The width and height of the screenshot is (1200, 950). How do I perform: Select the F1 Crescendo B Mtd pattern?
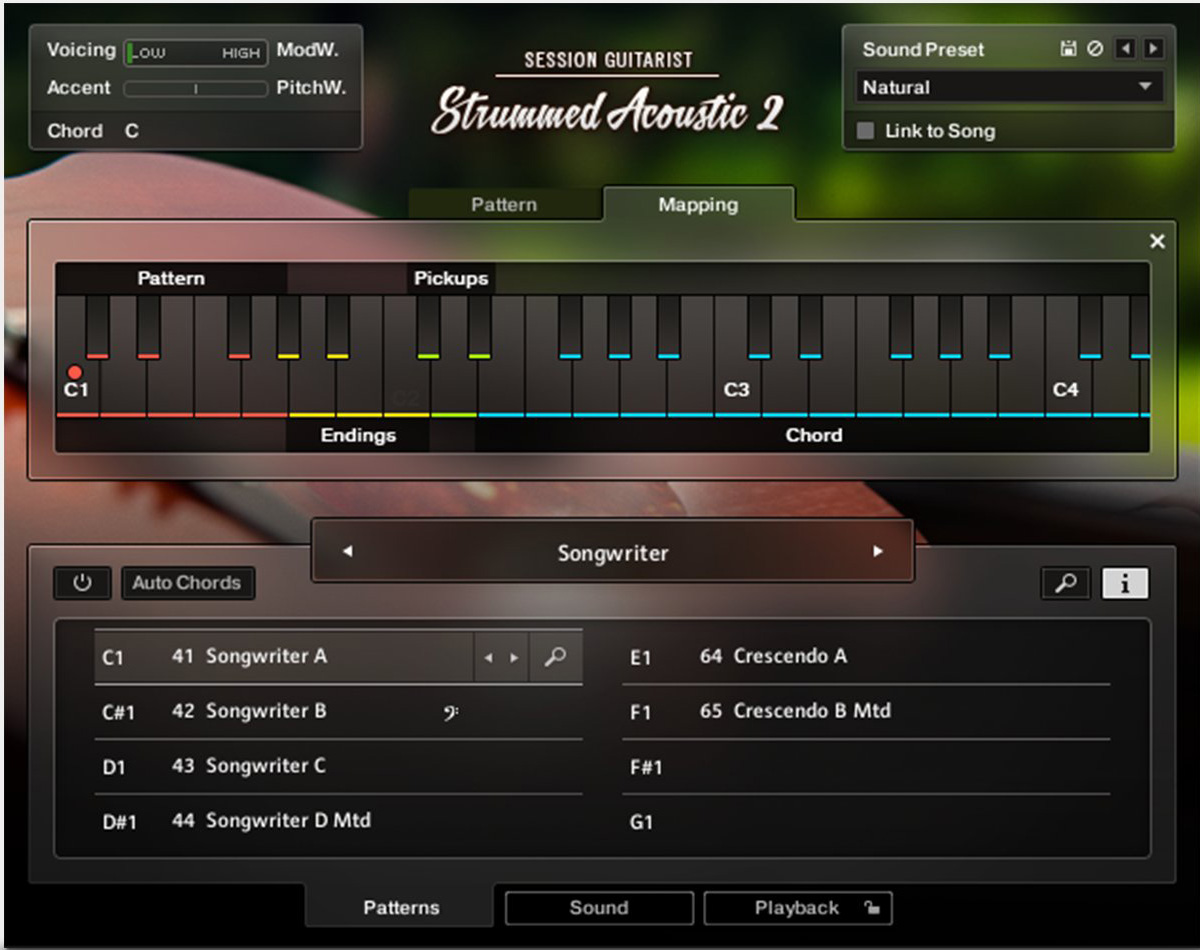[x=866, y=712]
